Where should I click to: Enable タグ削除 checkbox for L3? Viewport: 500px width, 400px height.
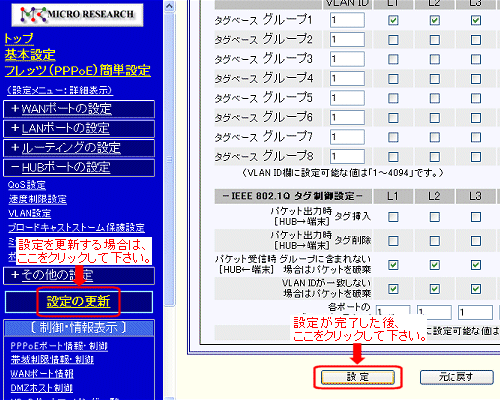pyautogui.click(x=476, y=241)
